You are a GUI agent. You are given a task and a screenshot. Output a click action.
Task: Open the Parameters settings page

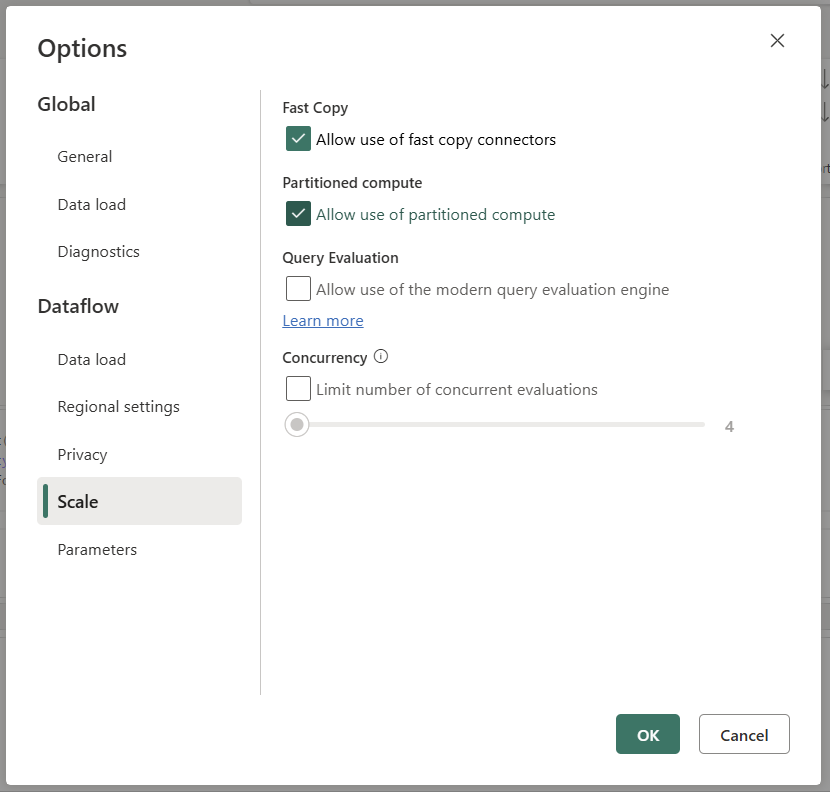[97, 549]
